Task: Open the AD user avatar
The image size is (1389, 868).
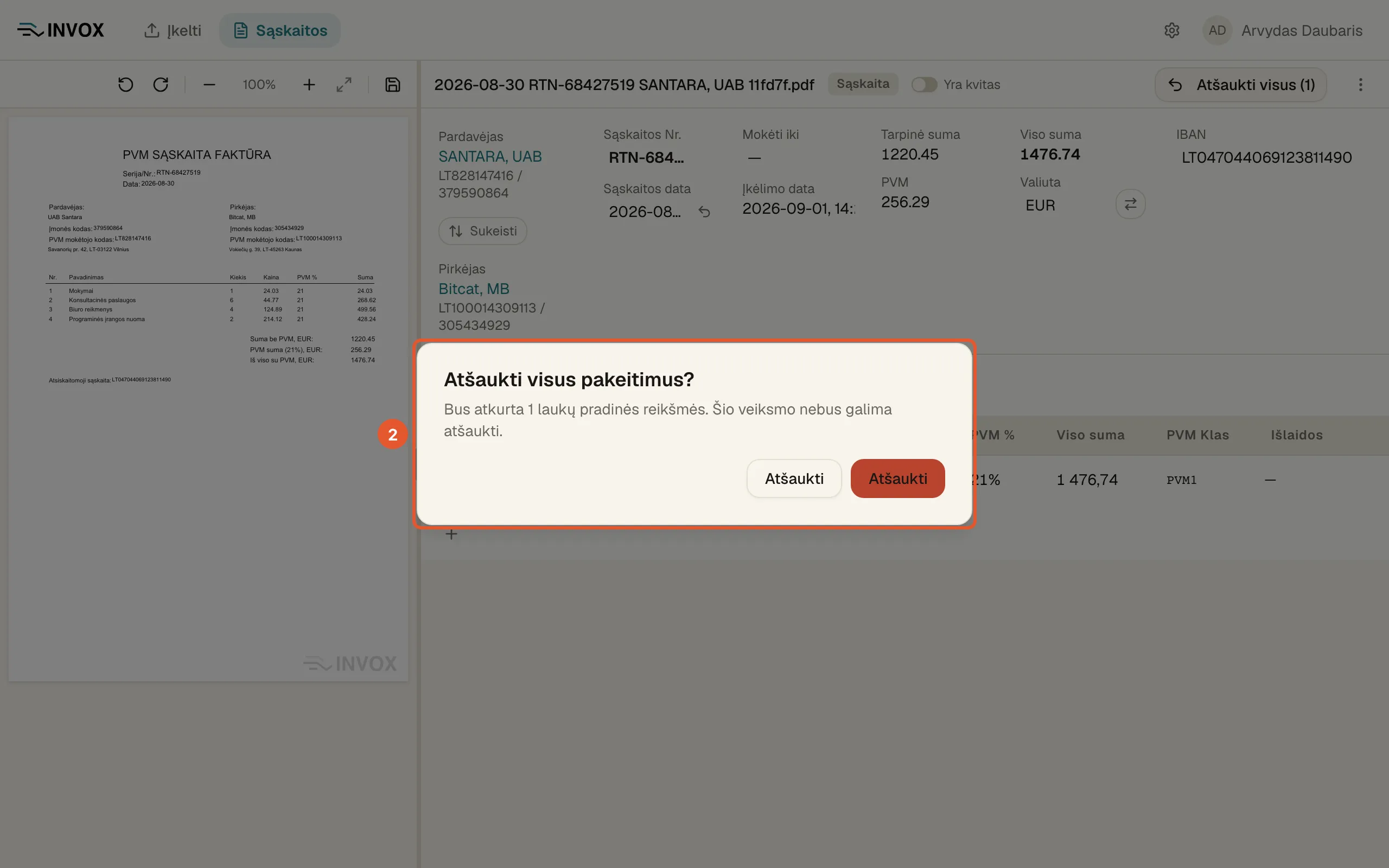Action: (1217, 30)
